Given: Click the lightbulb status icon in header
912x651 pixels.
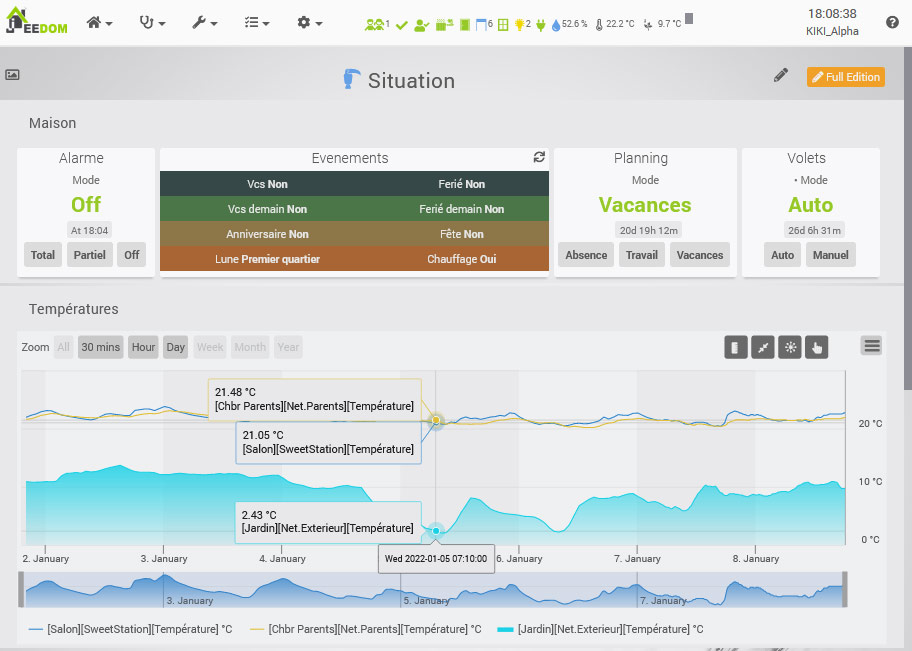Looking at the screenshot, I should pos(522,23).
